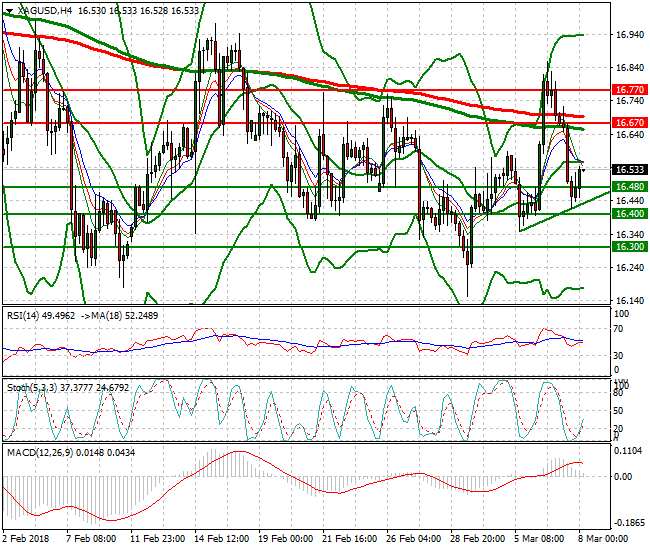Image resolution: width=650 pixels, height=550 pixels.
Task: Select the MA(18) 52.2489 label
Action: (x=125, y=316)
